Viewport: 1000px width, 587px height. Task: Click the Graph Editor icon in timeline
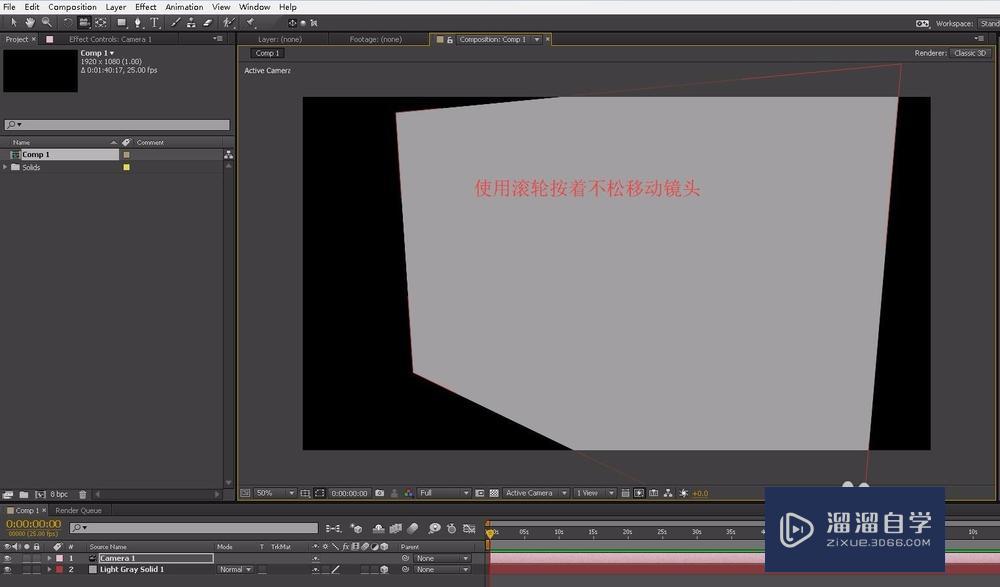469,528
